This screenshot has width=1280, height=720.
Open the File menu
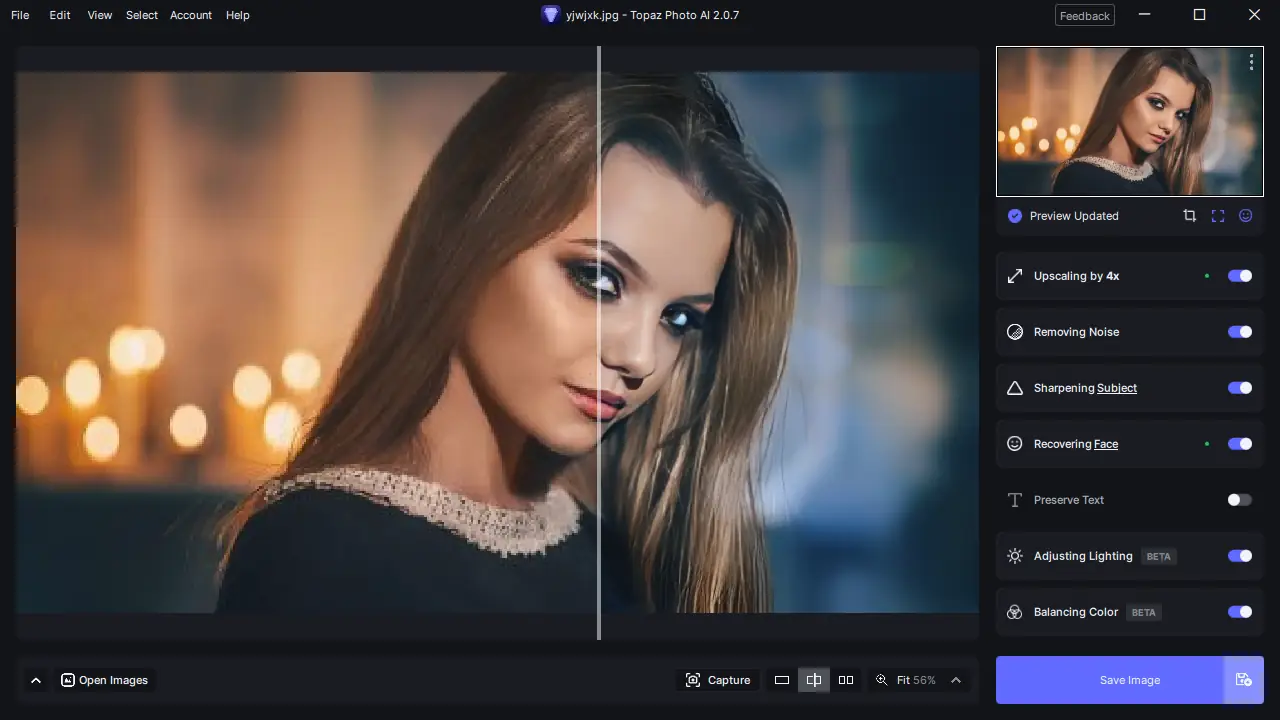[x=19, y=15]
